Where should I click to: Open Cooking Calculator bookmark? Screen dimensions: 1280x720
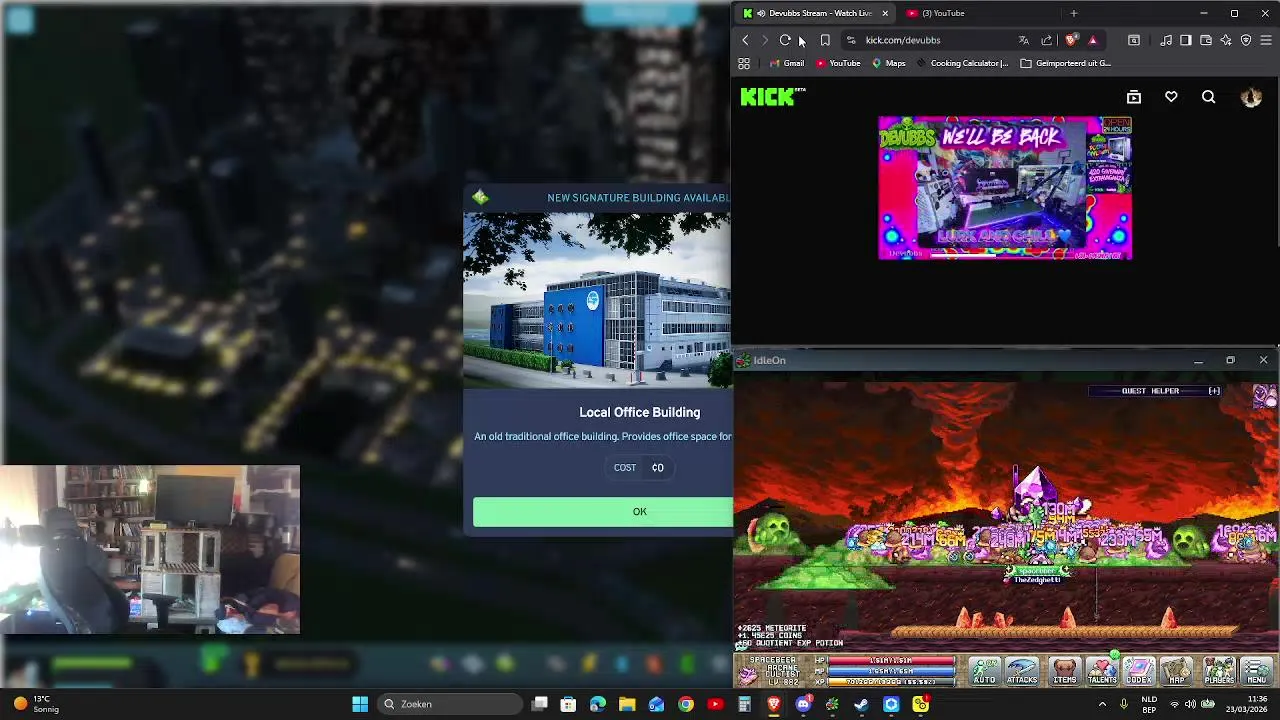(962, 63)
